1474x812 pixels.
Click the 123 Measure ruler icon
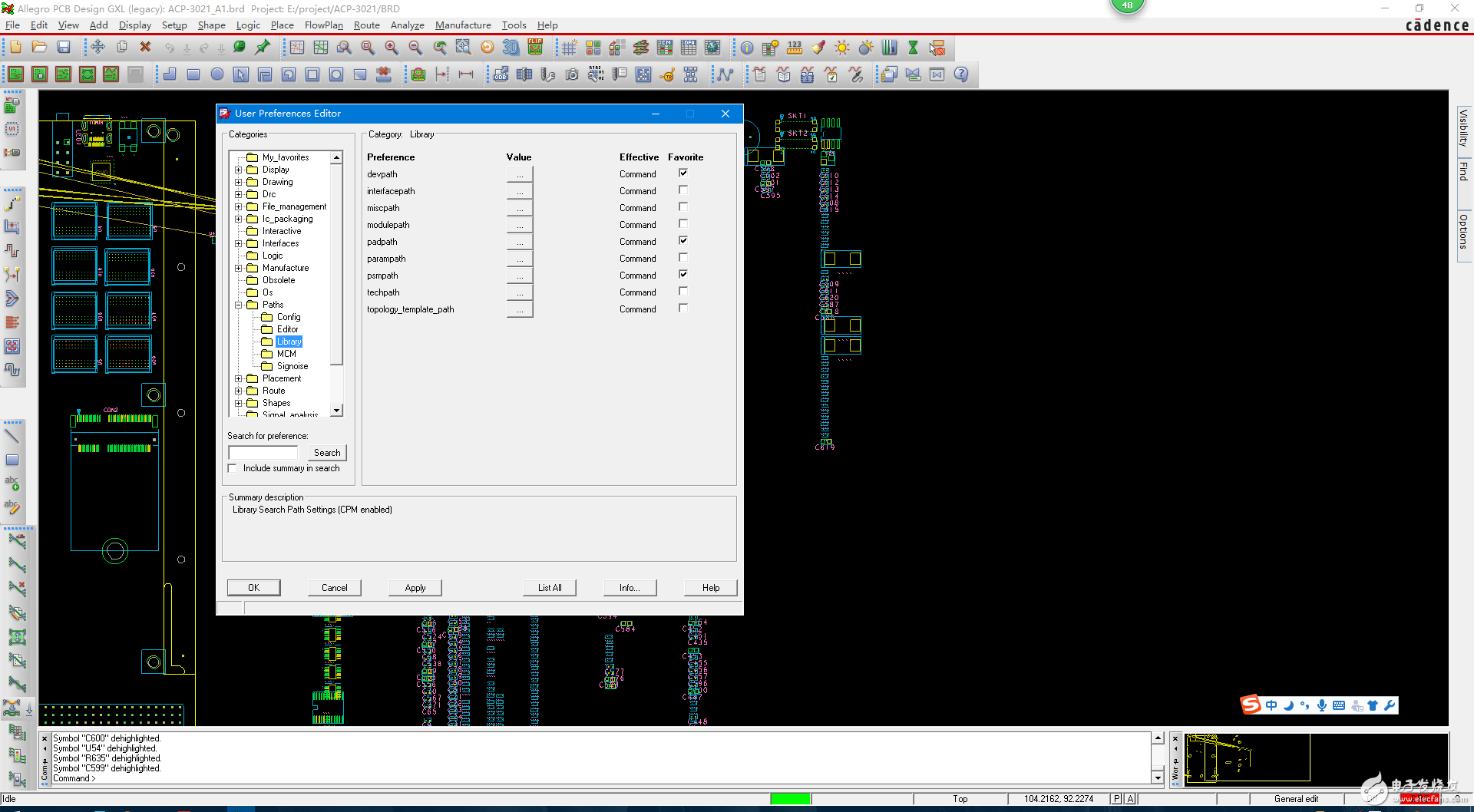[795, 48]
